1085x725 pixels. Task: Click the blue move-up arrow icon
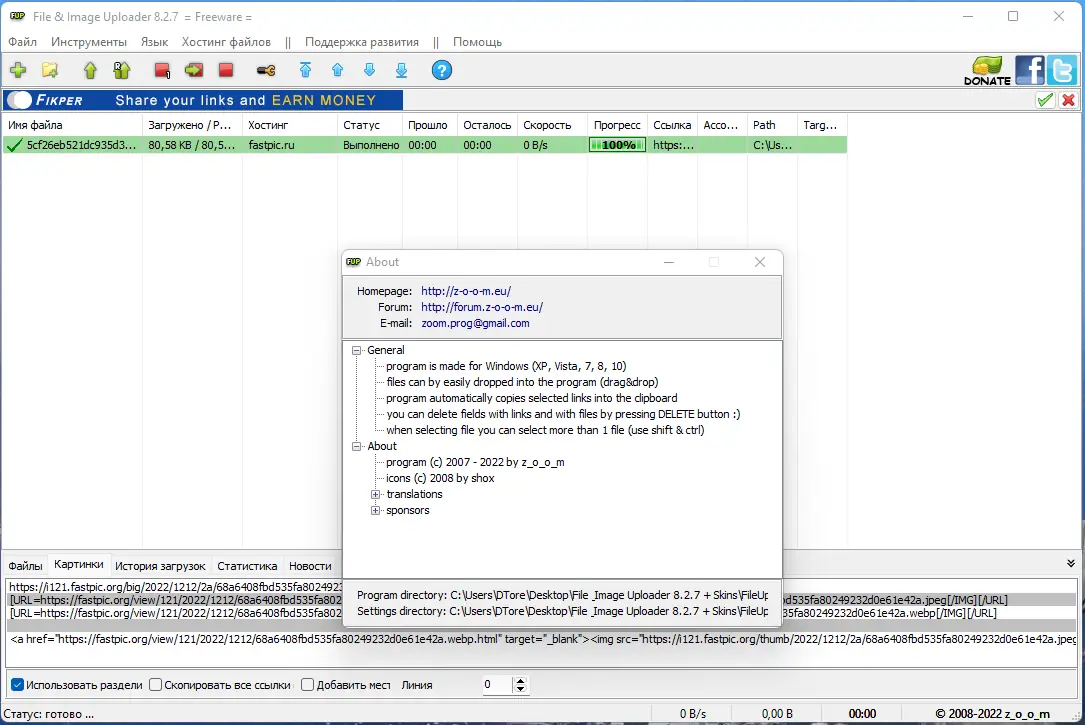point(338,70)
